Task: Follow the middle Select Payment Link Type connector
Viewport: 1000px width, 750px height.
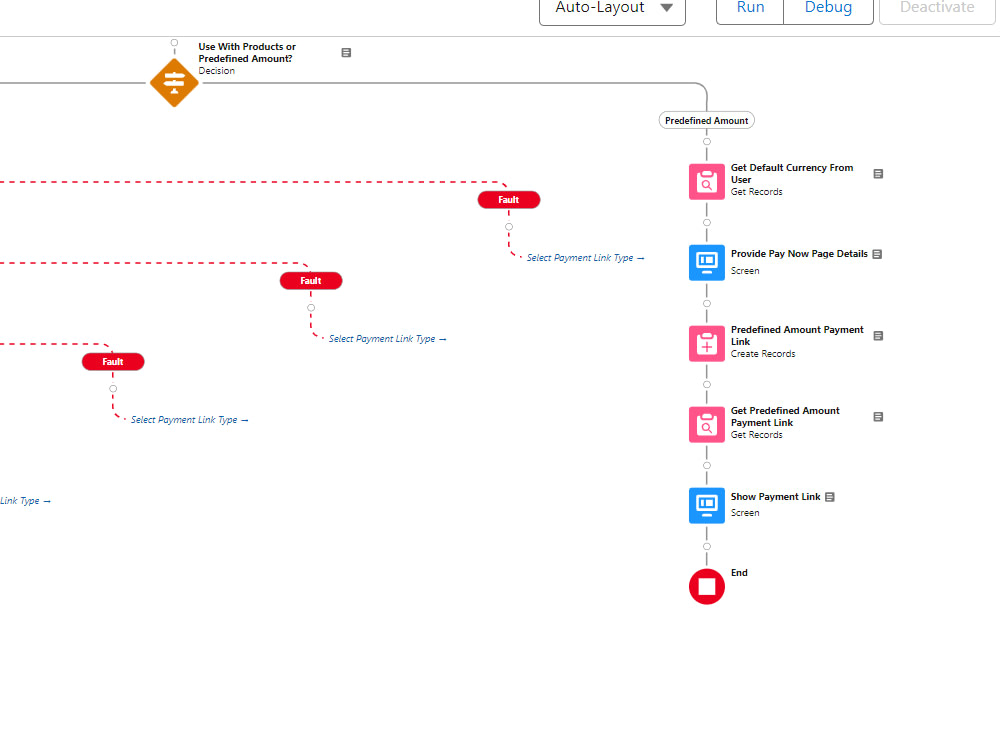Action: 387,339
